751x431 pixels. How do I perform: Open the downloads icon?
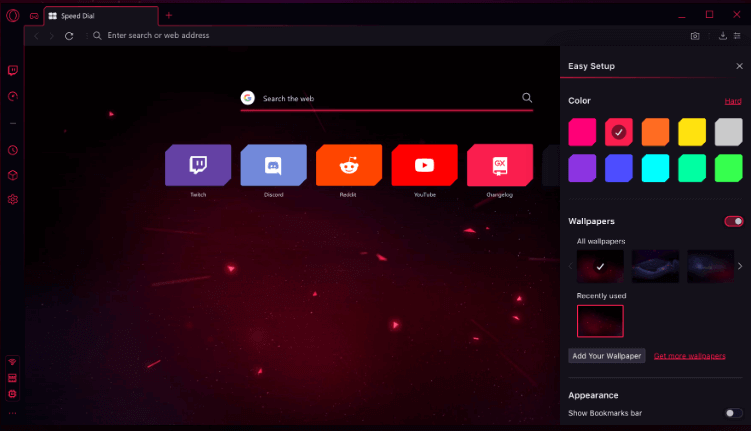[x=723, y=36]
